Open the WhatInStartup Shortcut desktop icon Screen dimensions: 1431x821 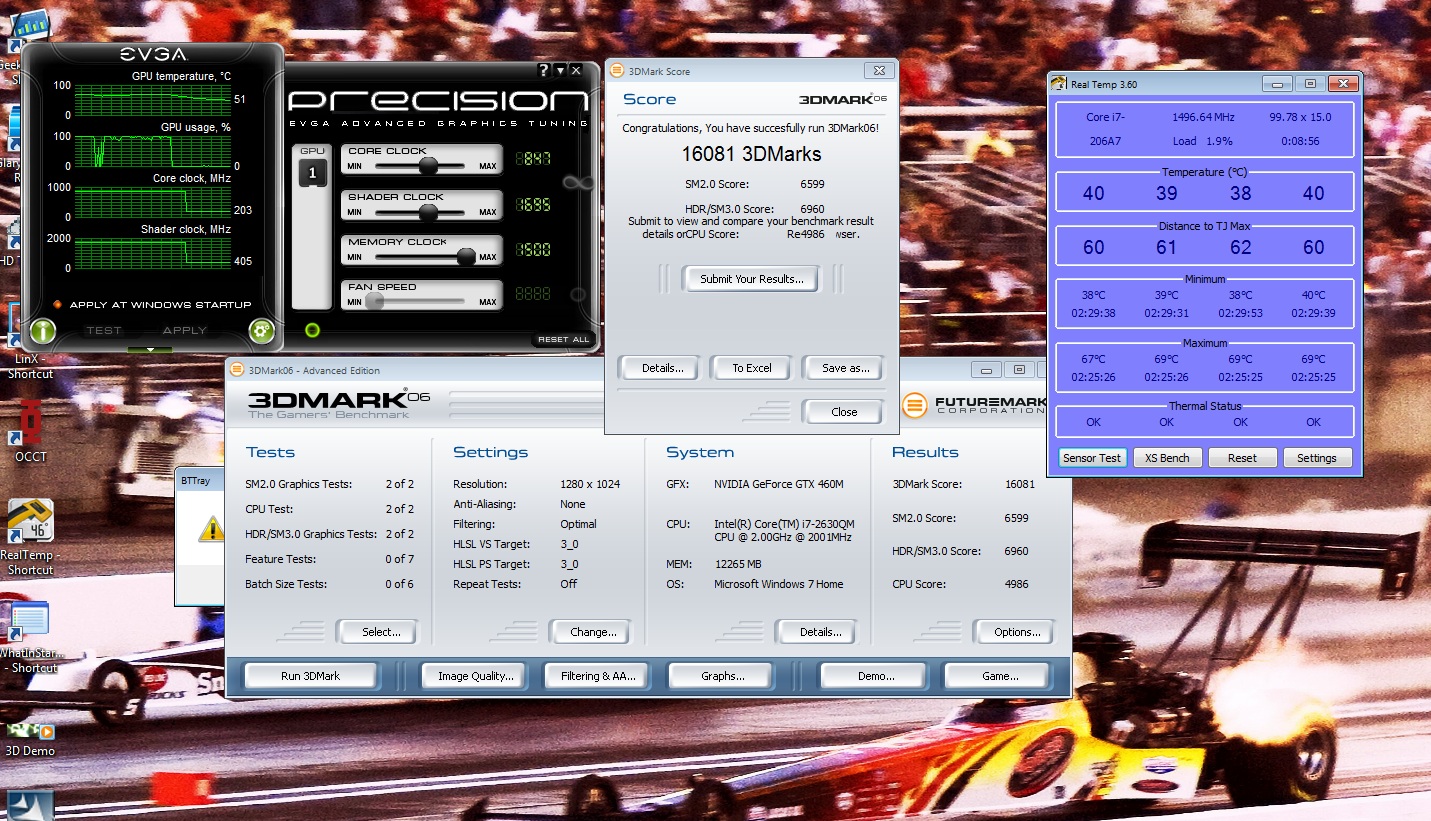point(28,637)
